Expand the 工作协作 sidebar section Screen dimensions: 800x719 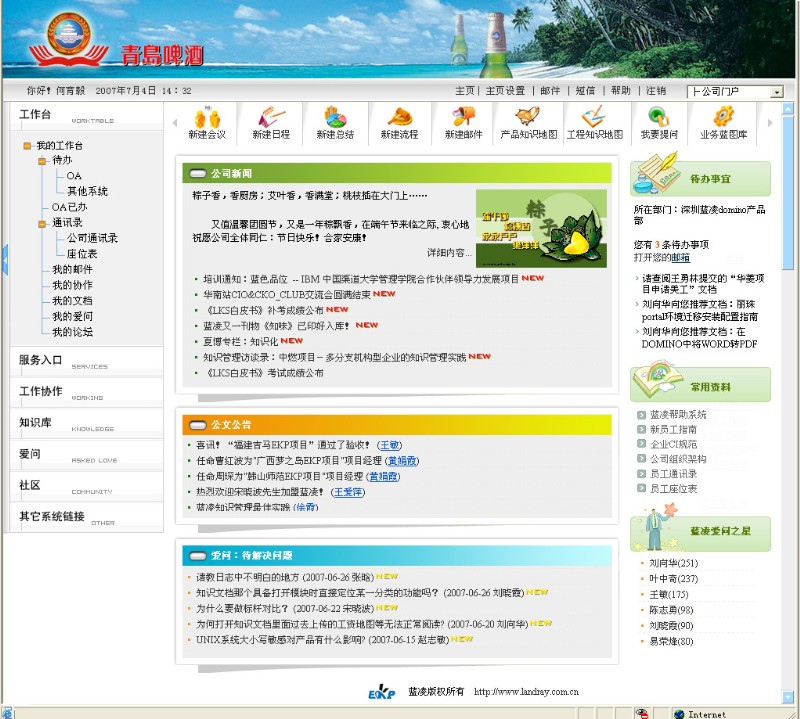pos(86,392)
